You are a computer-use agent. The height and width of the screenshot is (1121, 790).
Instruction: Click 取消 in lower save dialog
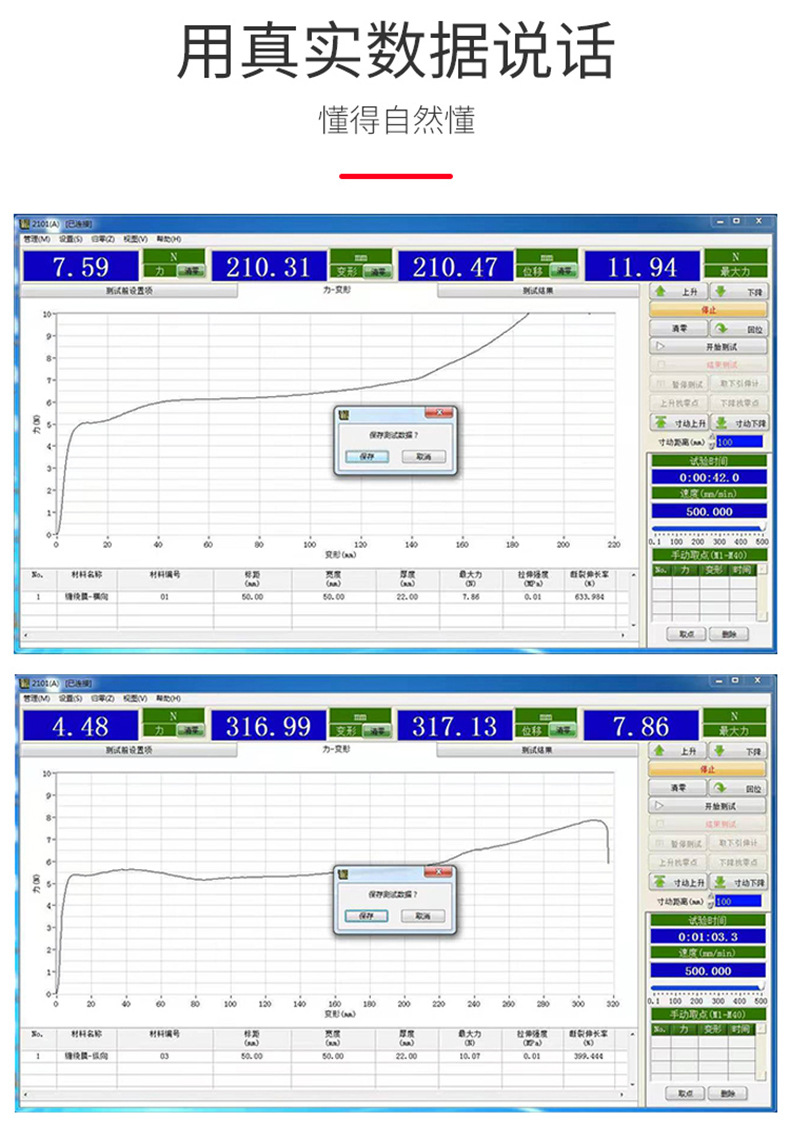tap(423, 915)
